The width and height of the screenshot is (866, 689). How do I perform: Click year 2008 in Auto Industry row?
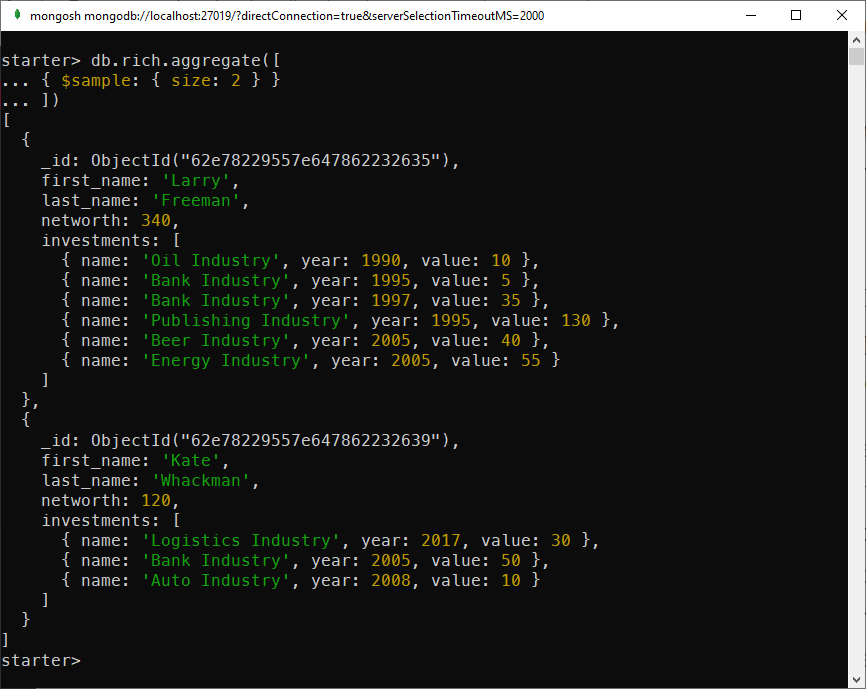click(x=390, y=580)
